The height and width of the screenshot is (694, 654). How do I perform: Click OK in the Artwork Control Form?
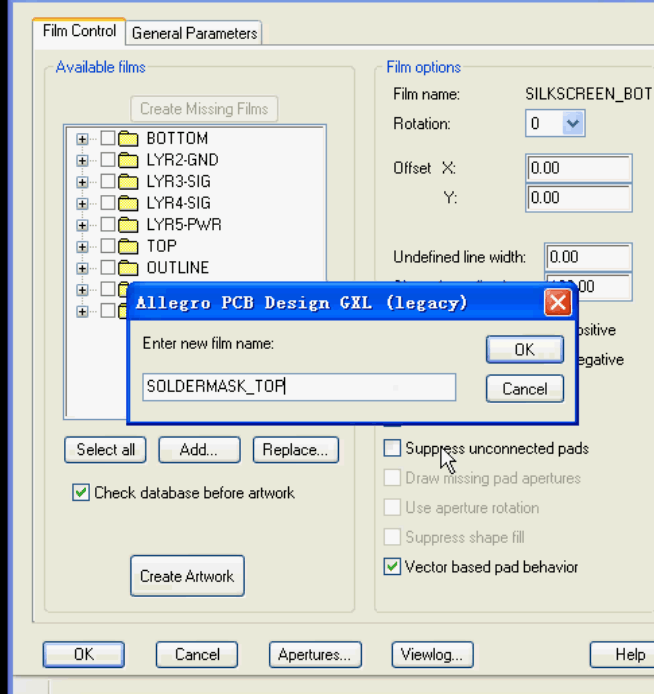84,654
